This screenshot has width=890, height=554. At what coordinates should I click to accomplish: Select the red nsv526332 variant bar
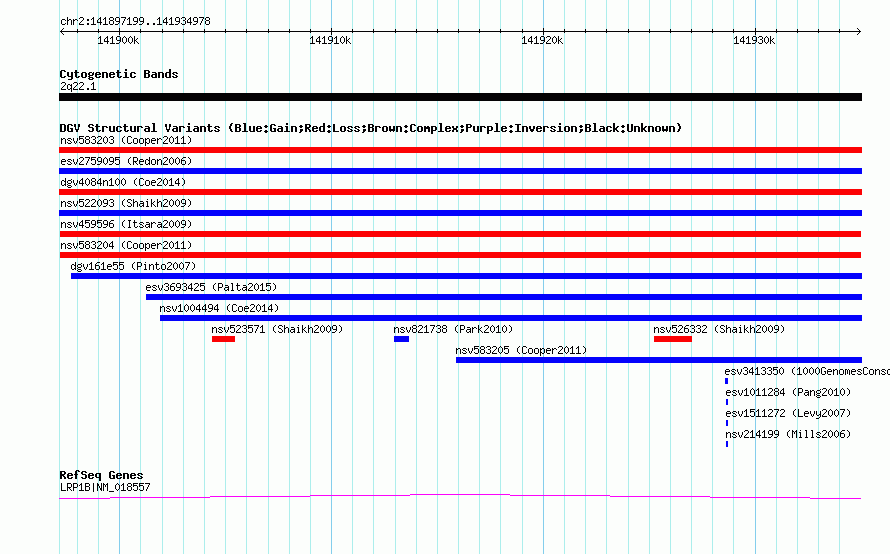click(x=673, y=339)
